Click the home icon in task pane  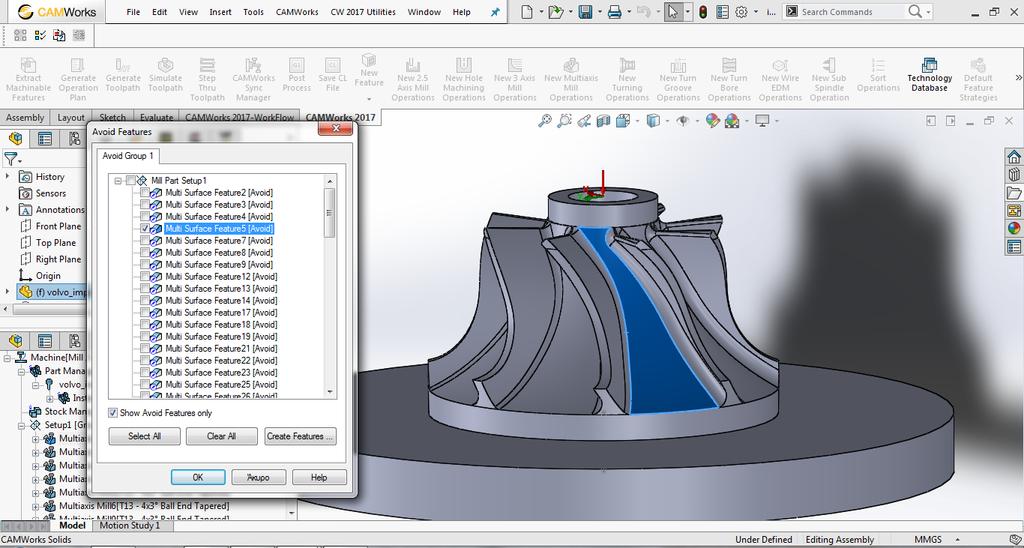point(1014,157)
